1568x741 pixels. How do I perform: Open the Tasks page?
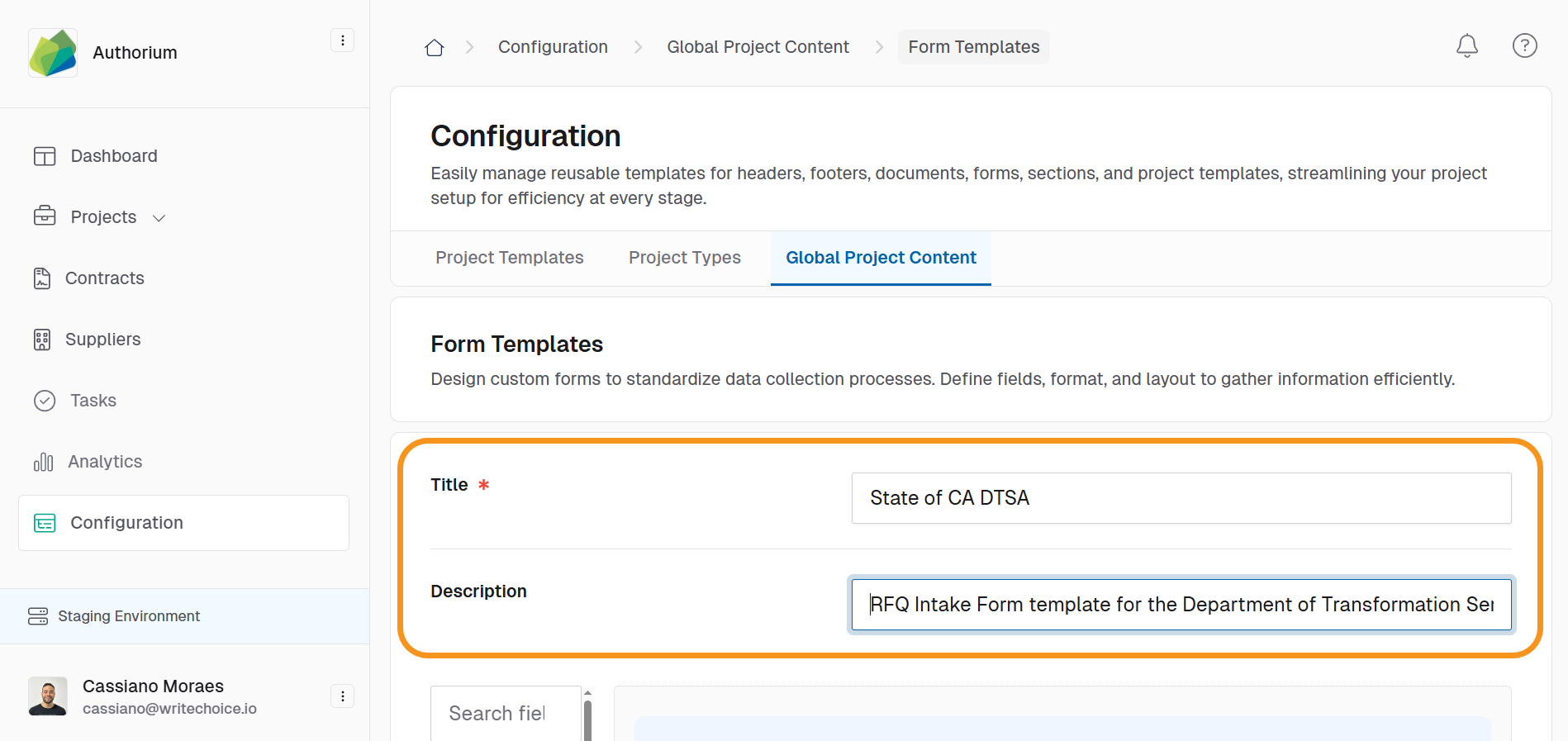(93, 401)
